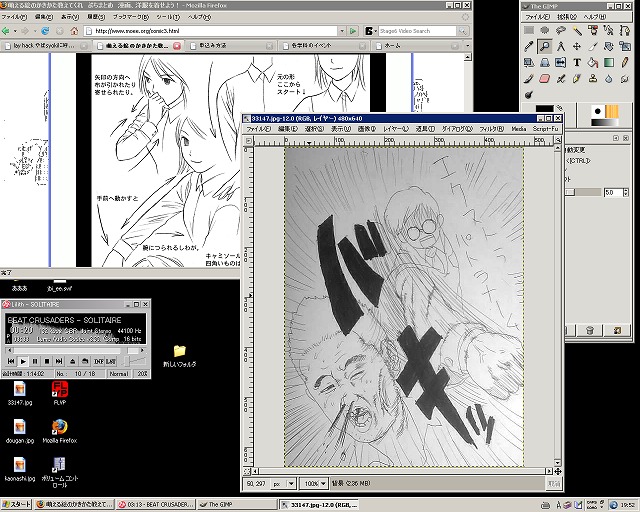This screenshot has width=640, height=512.
Task: Select the Paintbrush tool
Action: [x=529, y=78]
